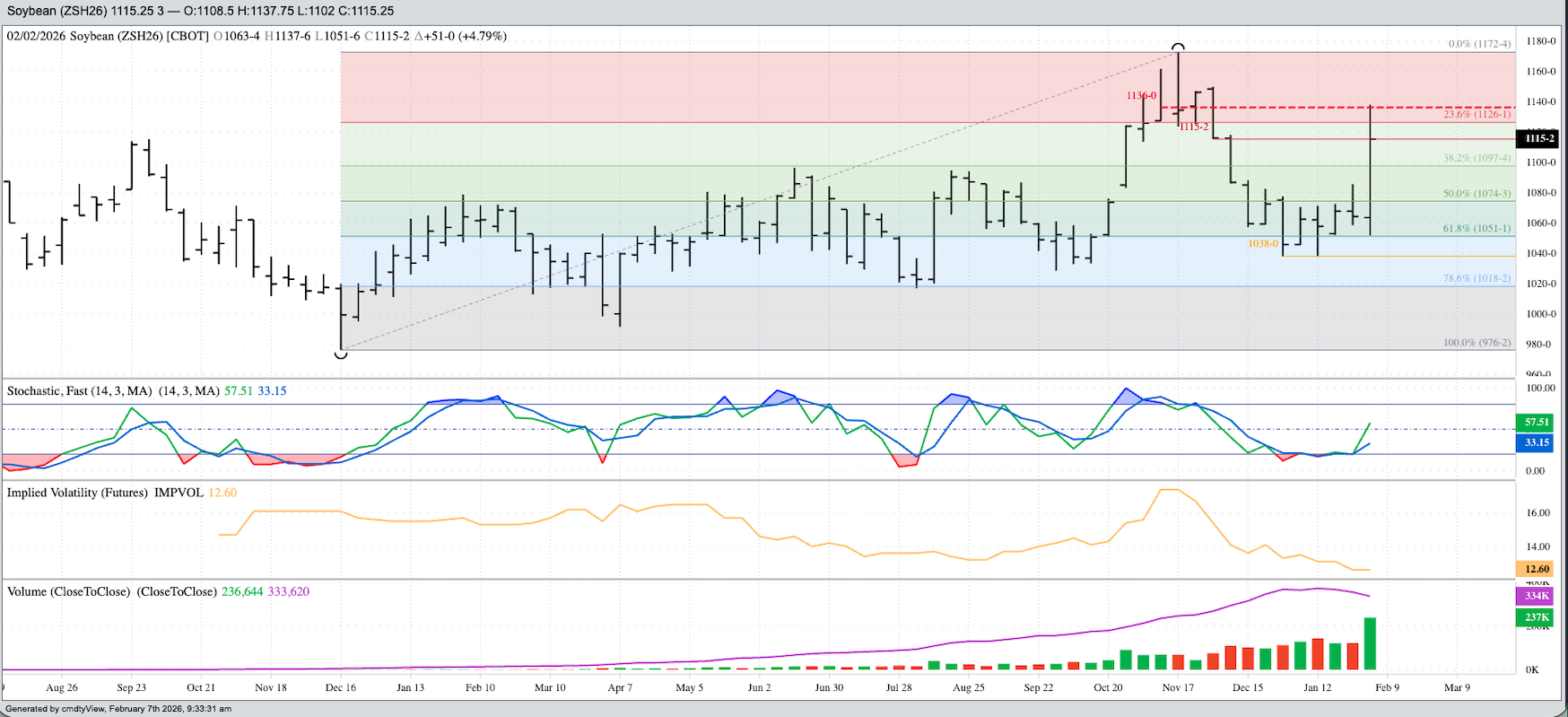Click the blue 33.15 stochastic value badge
Image resolution: width=1568 pixels, height=717 pixels.
pos(1536,442)
